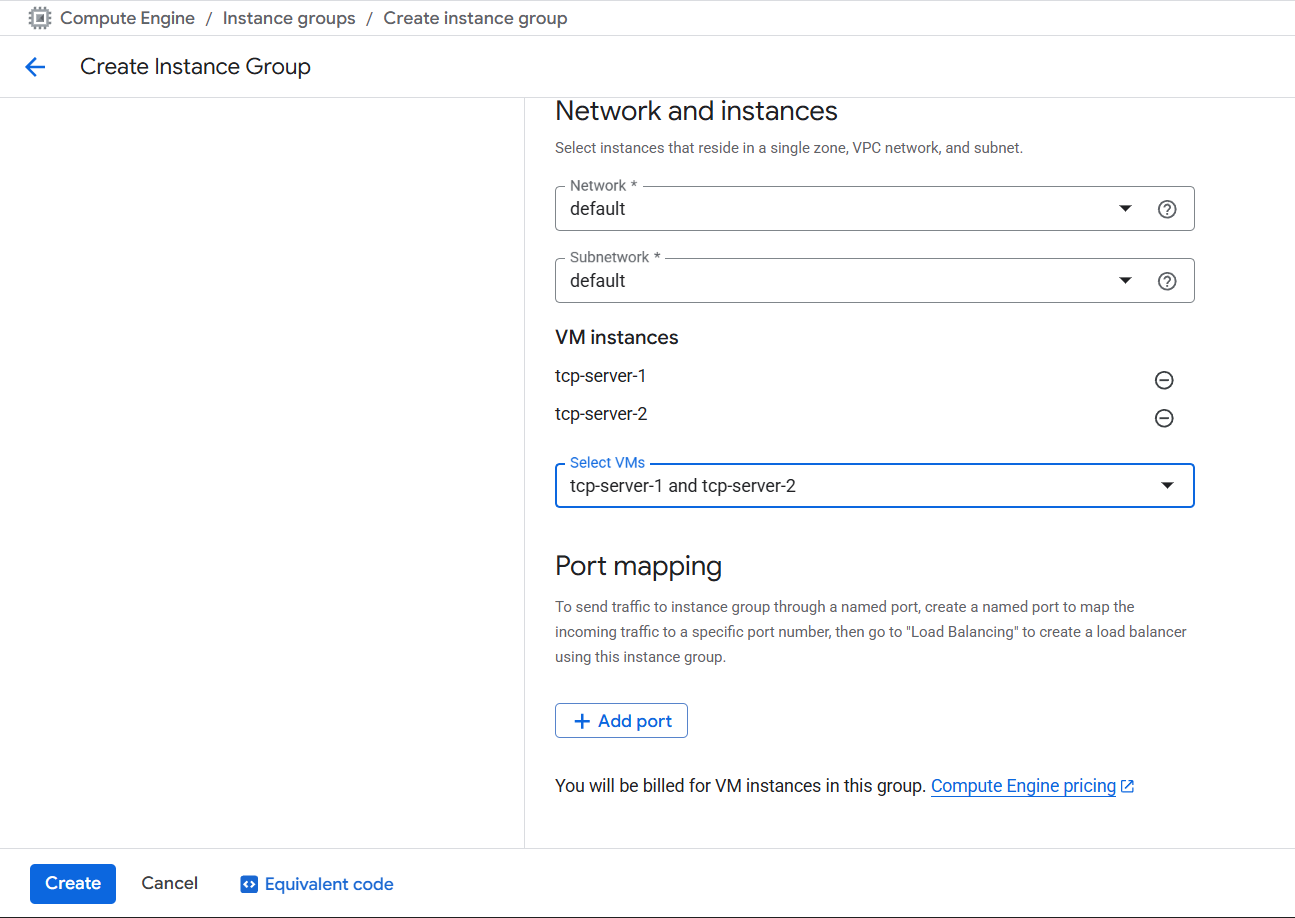The image size is (1295, 918).
Task: Click the tcp-server-1 instance name
Action: pyautogui.click(x=601, y=376)
